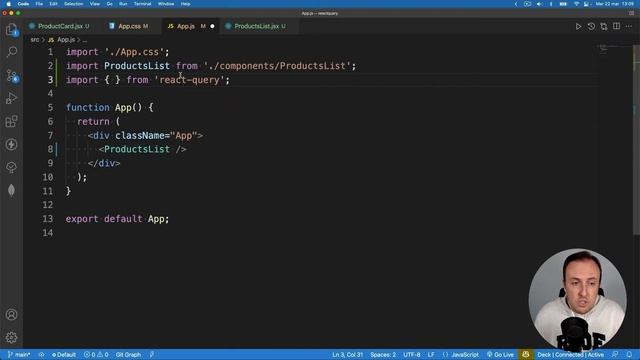This screenshot has width=640, height=360.
Task: Open the Search view in the activity bar
Action: pyautogui.click(x=12, y=52)
